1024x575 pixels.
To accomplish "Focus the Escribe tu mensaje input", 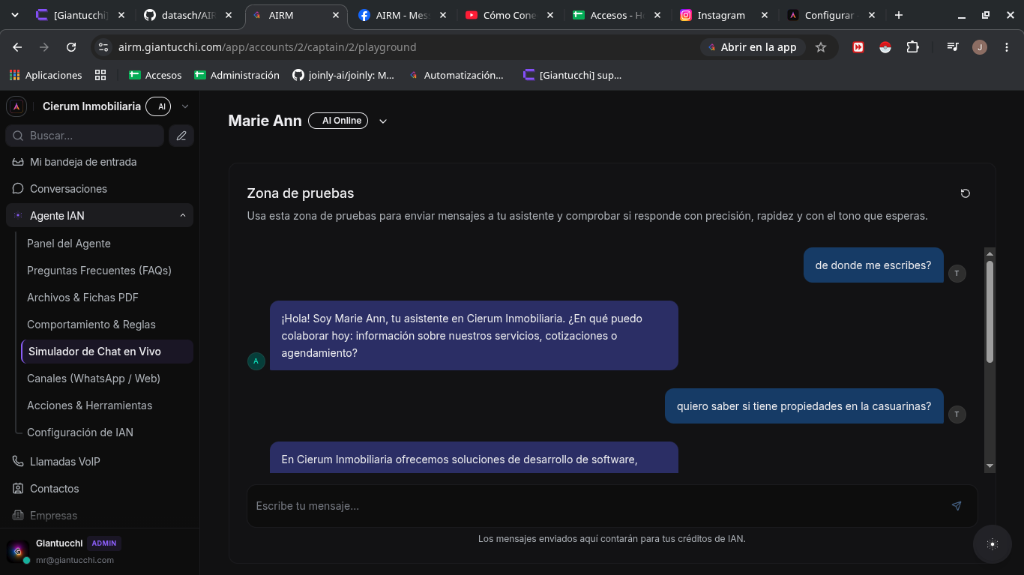I will pos(598,506).
